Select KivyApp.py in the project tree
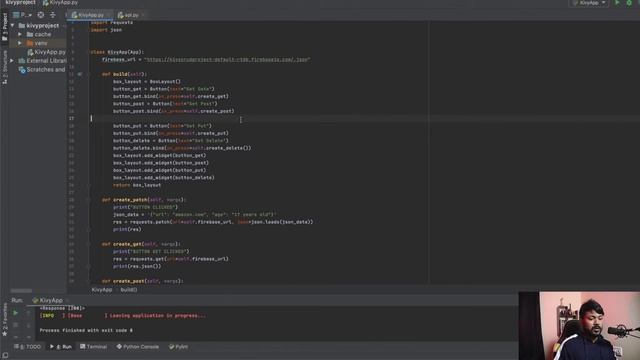 (46, 52)
